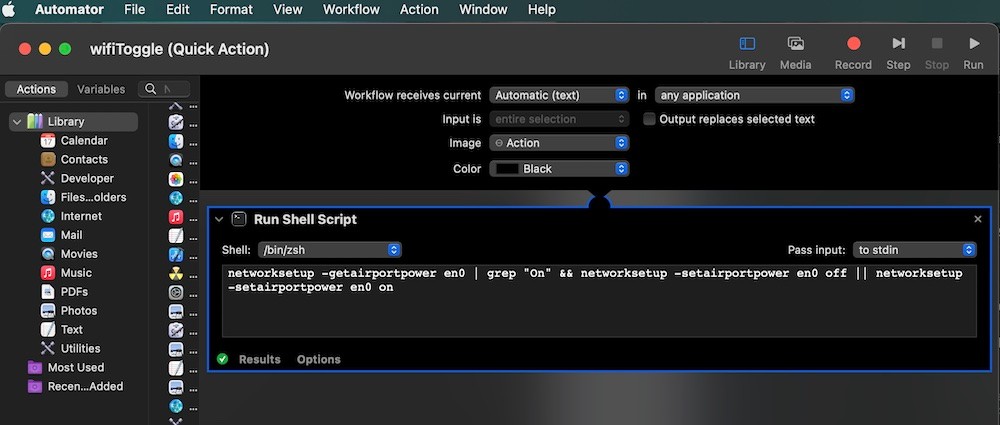Open the Apple menu

click(x=9, y=9)
